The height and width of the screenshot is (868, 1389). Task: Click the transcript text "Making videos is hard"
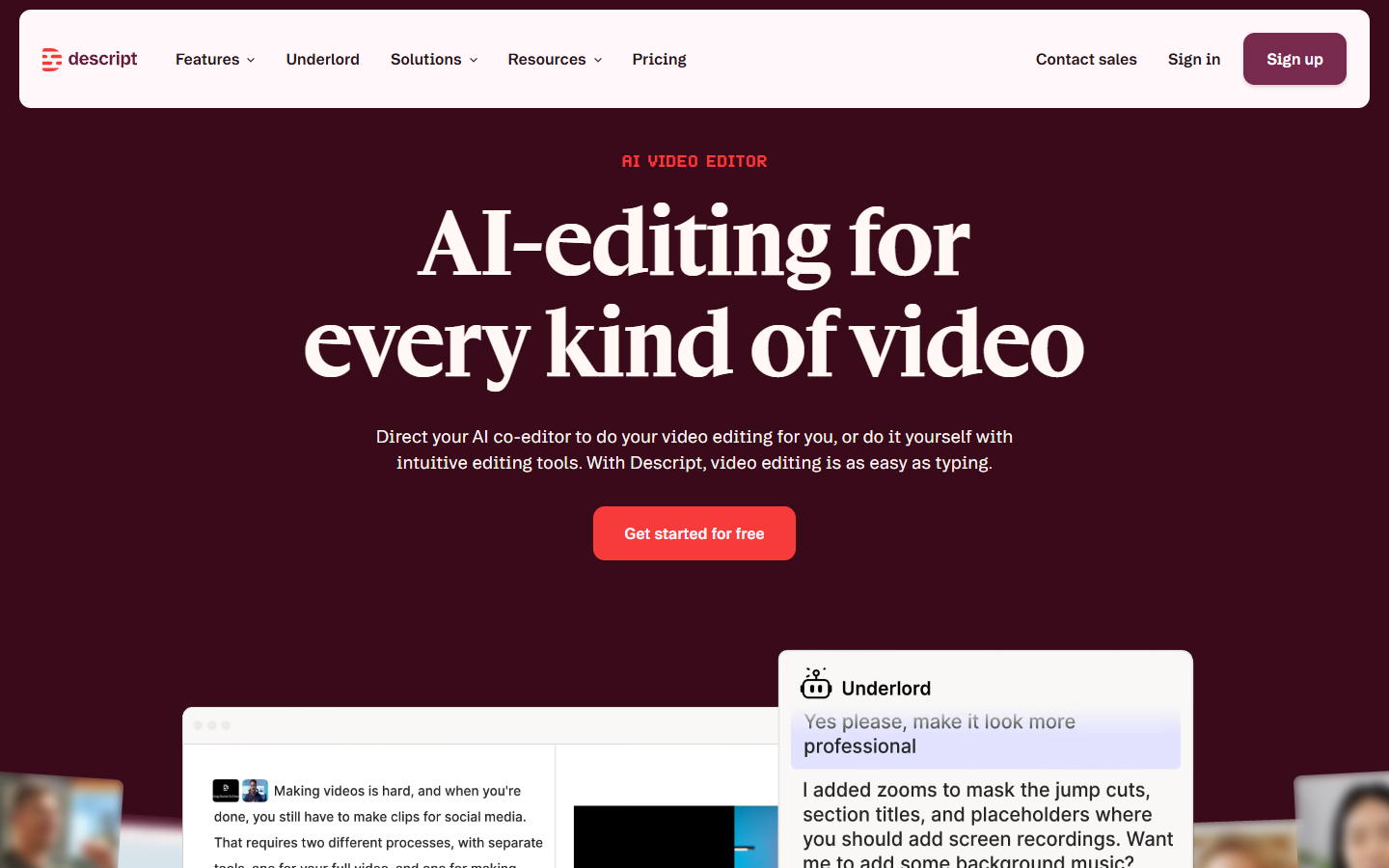point(341,791)
